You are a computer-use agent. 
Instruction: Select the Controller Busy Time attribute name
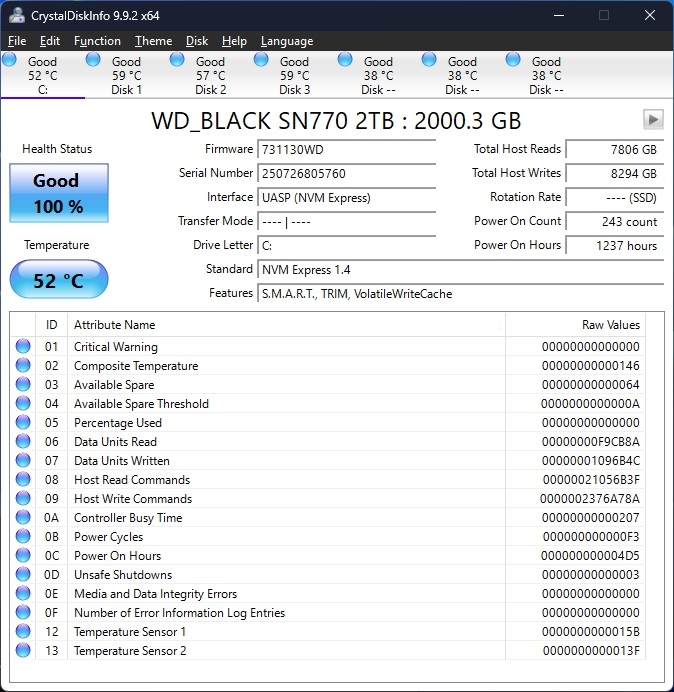tap(128, 518)
